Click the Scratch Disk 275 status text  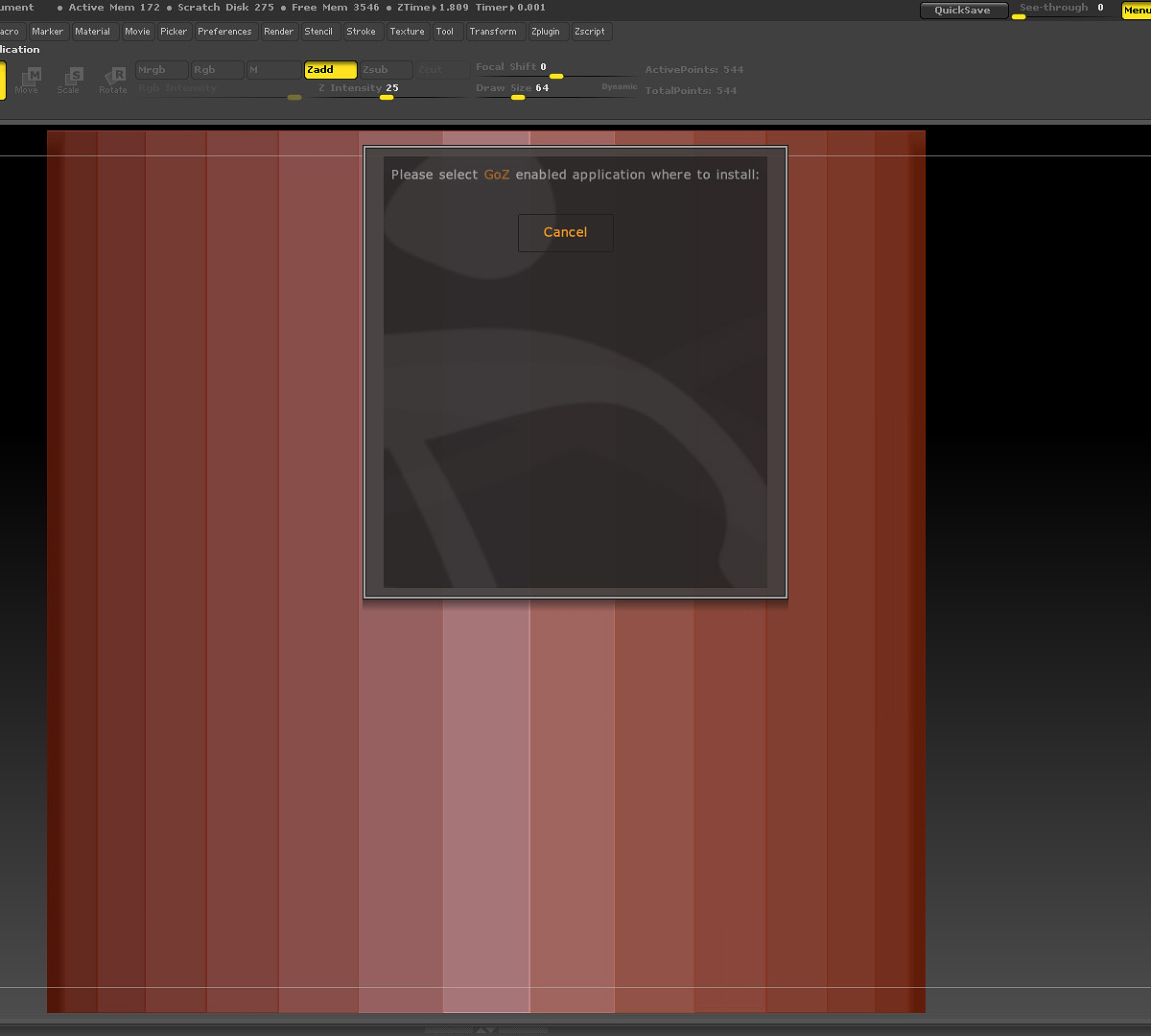[x=225, y=8]
